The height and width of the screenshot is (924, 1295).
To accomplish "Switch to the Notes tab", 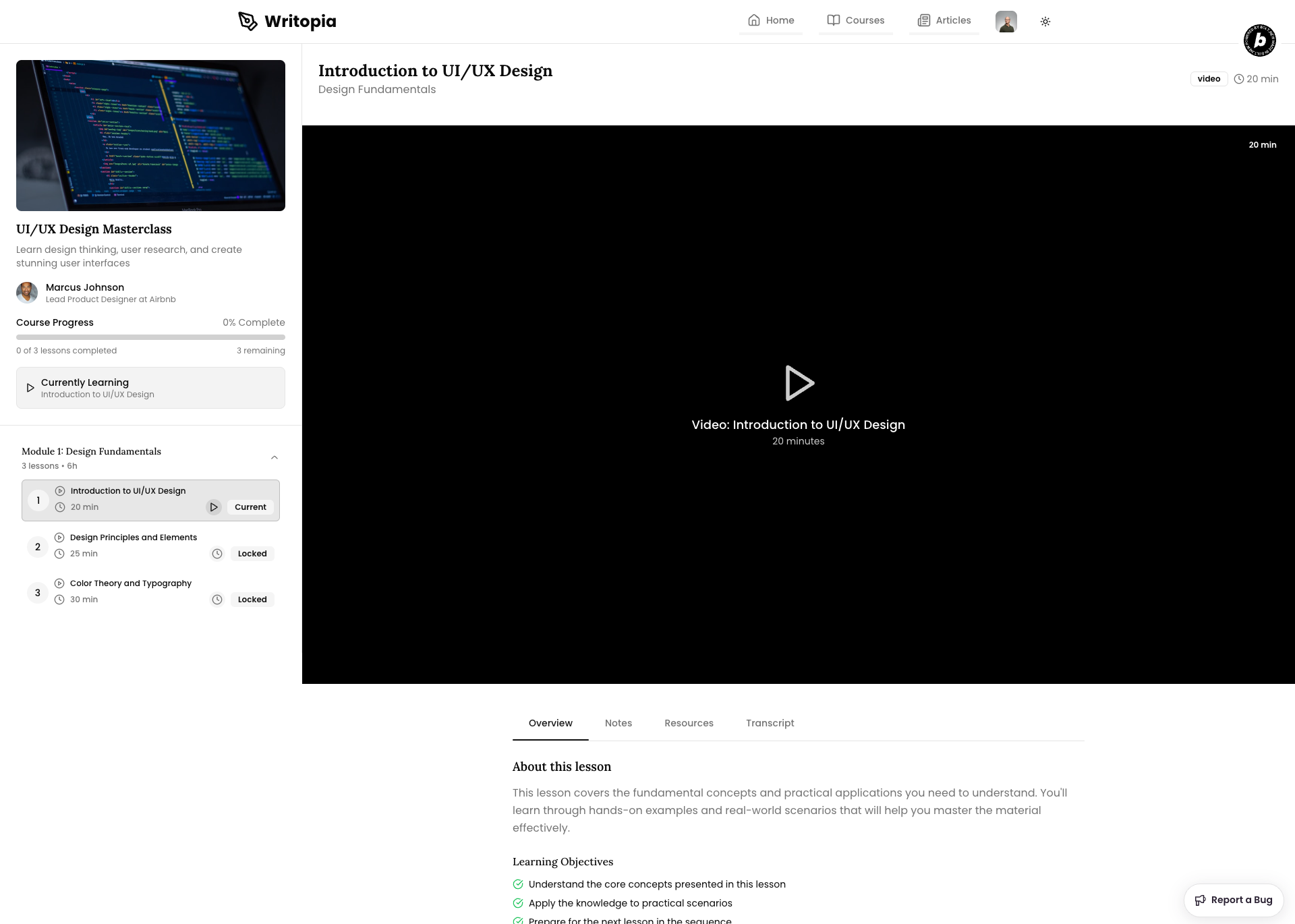I will point(618,723).
